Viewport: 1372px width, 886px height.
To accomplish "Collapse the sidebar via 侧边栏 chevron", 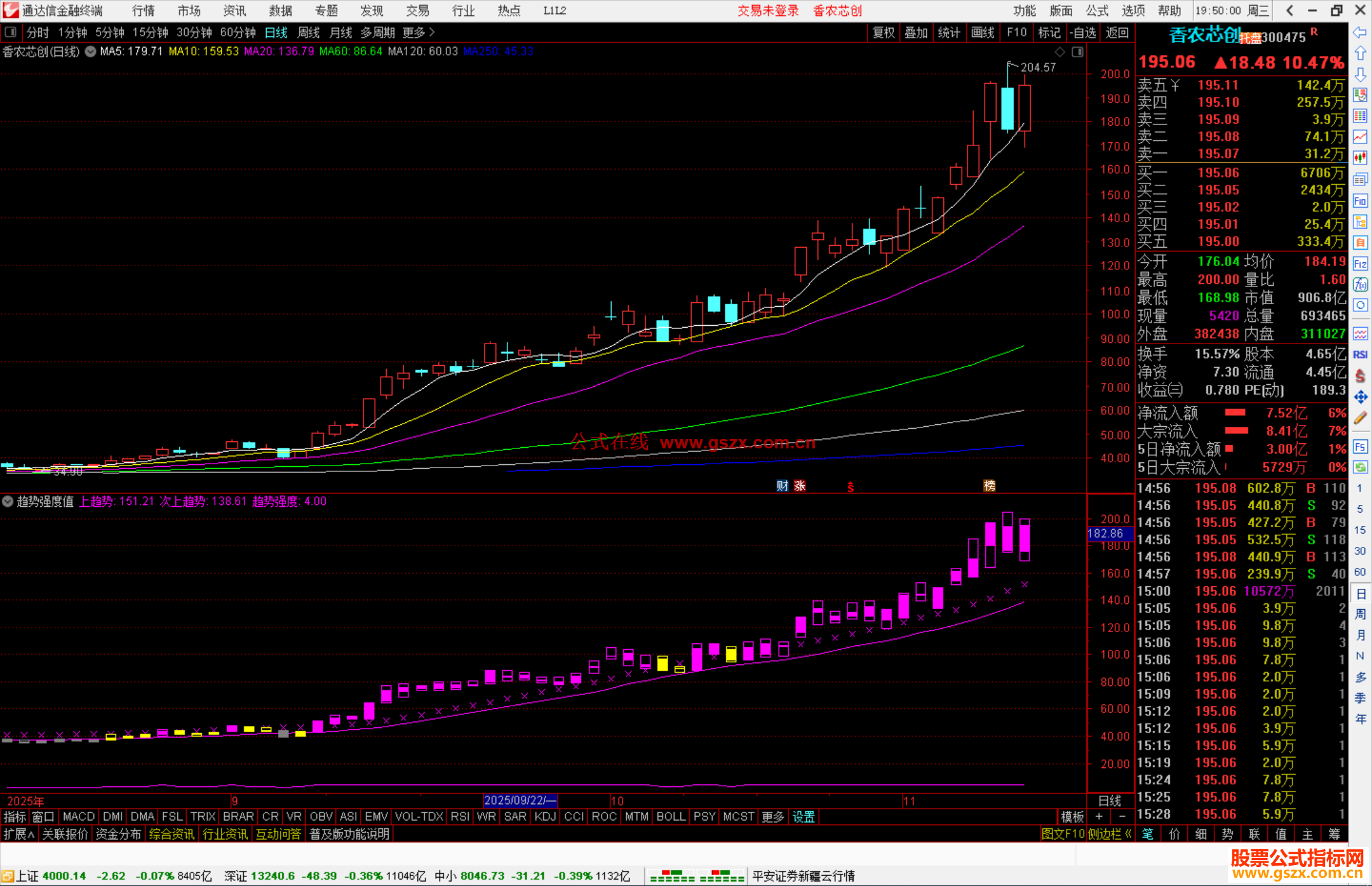I will 1128,834.
